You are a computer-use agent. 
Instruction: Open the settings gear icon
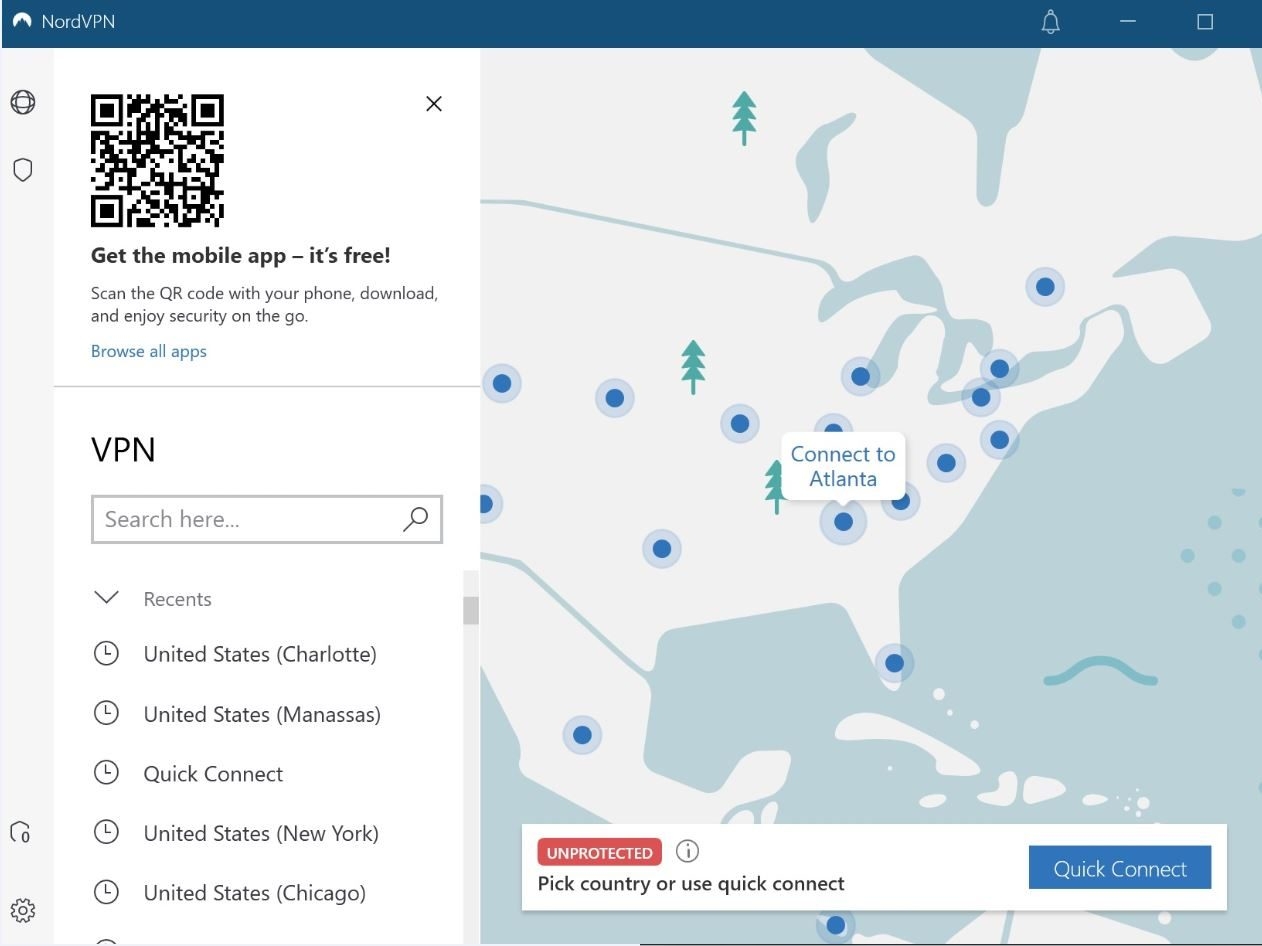click(23, 910)
